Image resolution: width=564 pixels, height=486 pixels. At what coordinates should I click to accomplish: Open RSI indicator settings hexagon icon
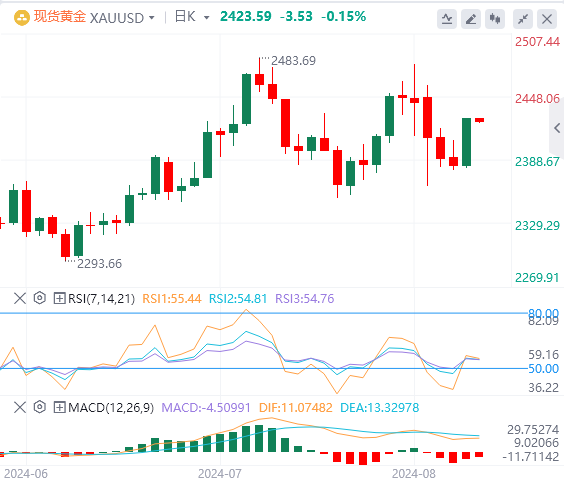(x=40, y=298)
